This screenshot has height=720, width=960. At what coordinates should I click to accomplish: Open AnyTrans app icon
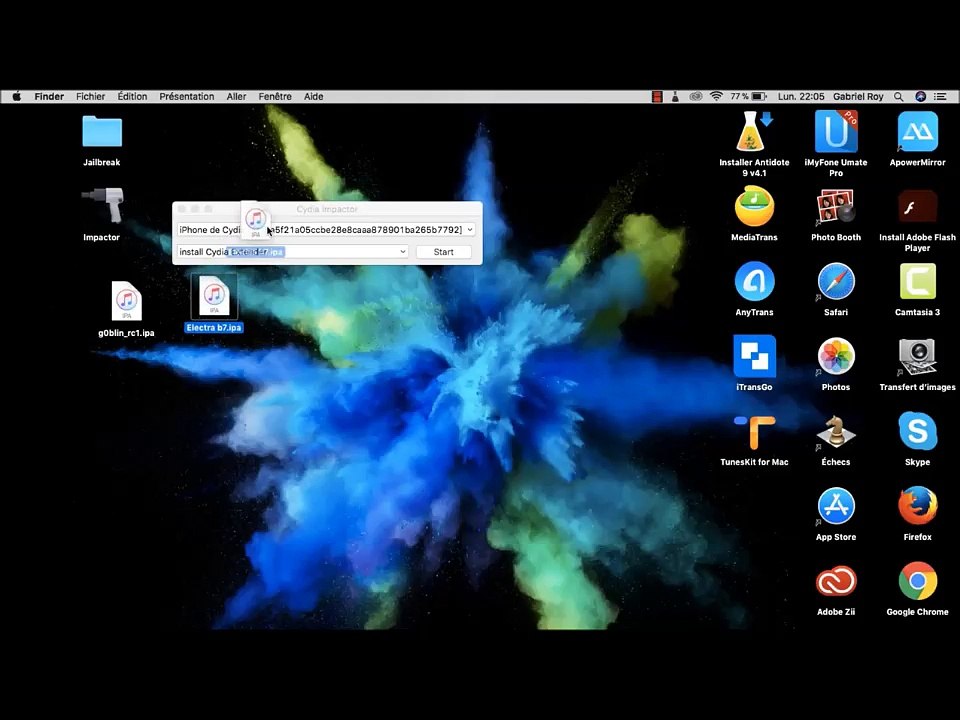click(x=754, y=282)
